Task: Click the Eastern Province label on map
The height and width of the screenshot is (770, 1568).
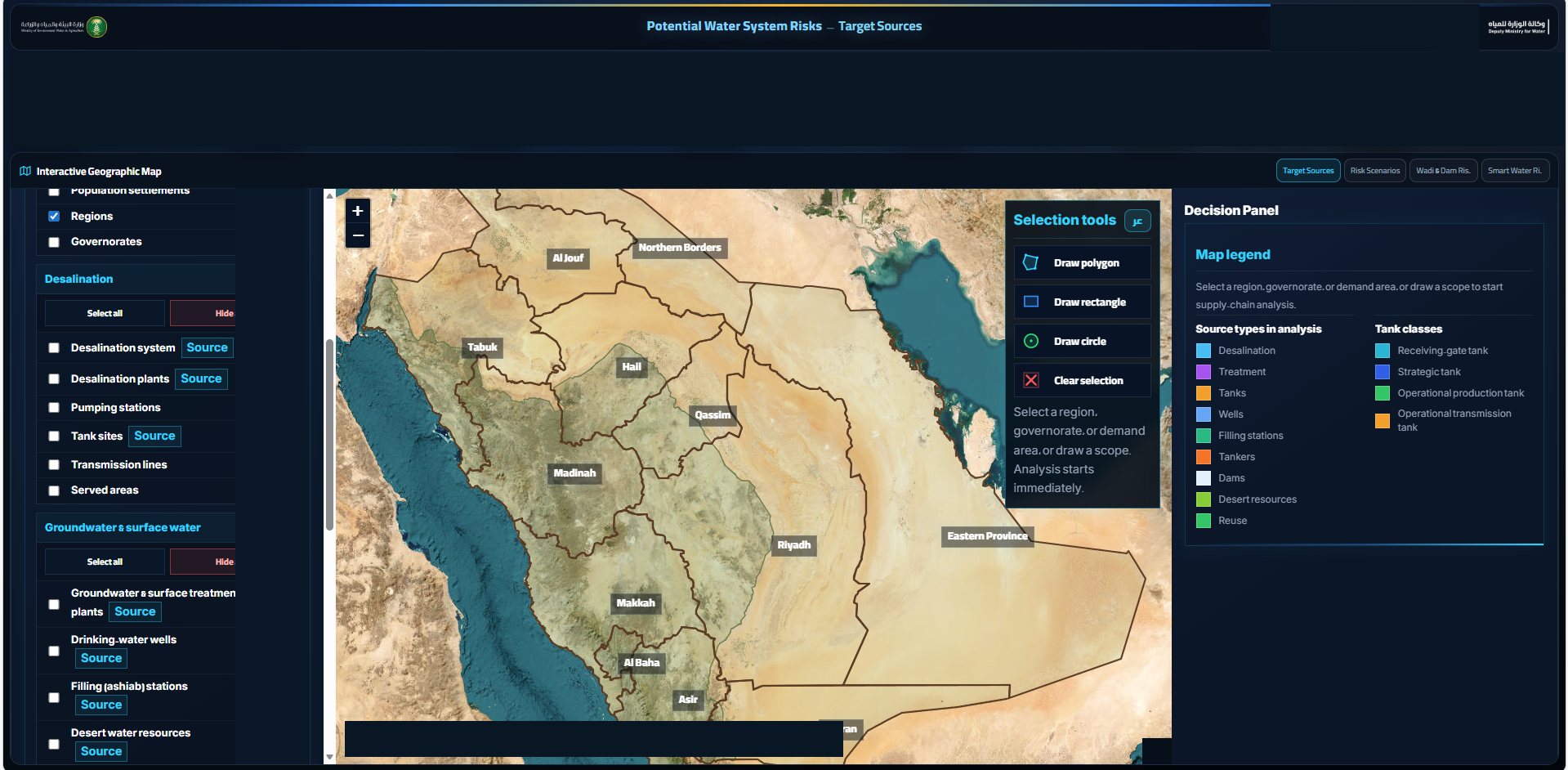Action: [987, 536]
